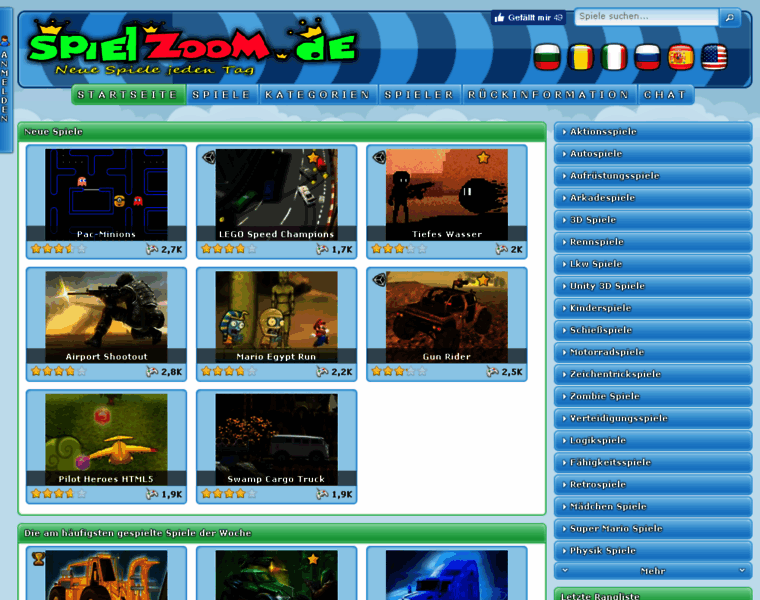Open the Aktionsspiele category
This screenshot has width=760, height=600.
click(x=653, y=132)
